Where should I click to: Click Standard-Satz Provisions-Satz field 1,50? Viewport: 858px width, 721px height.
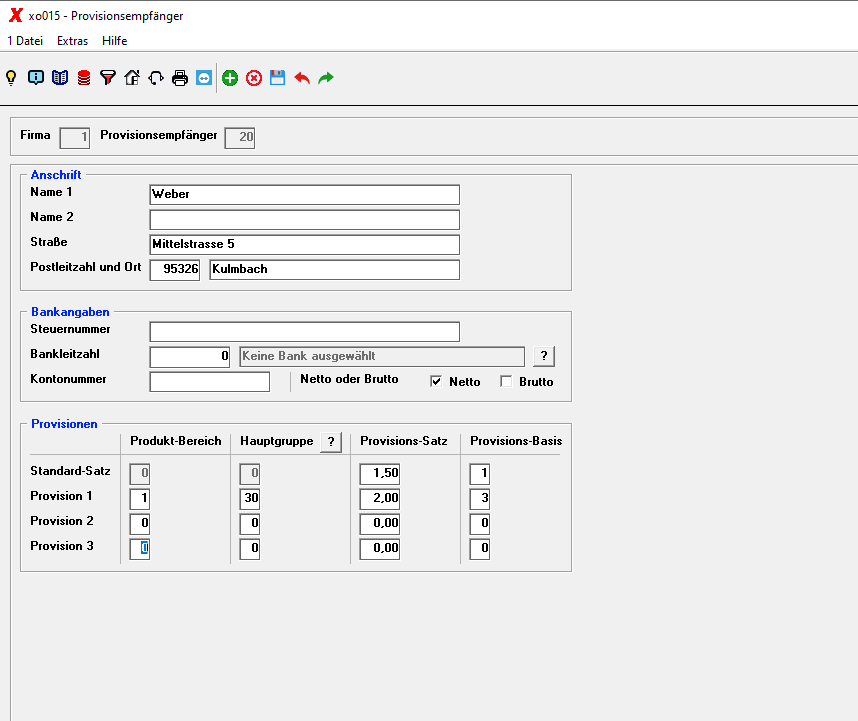tap(379, 473)
